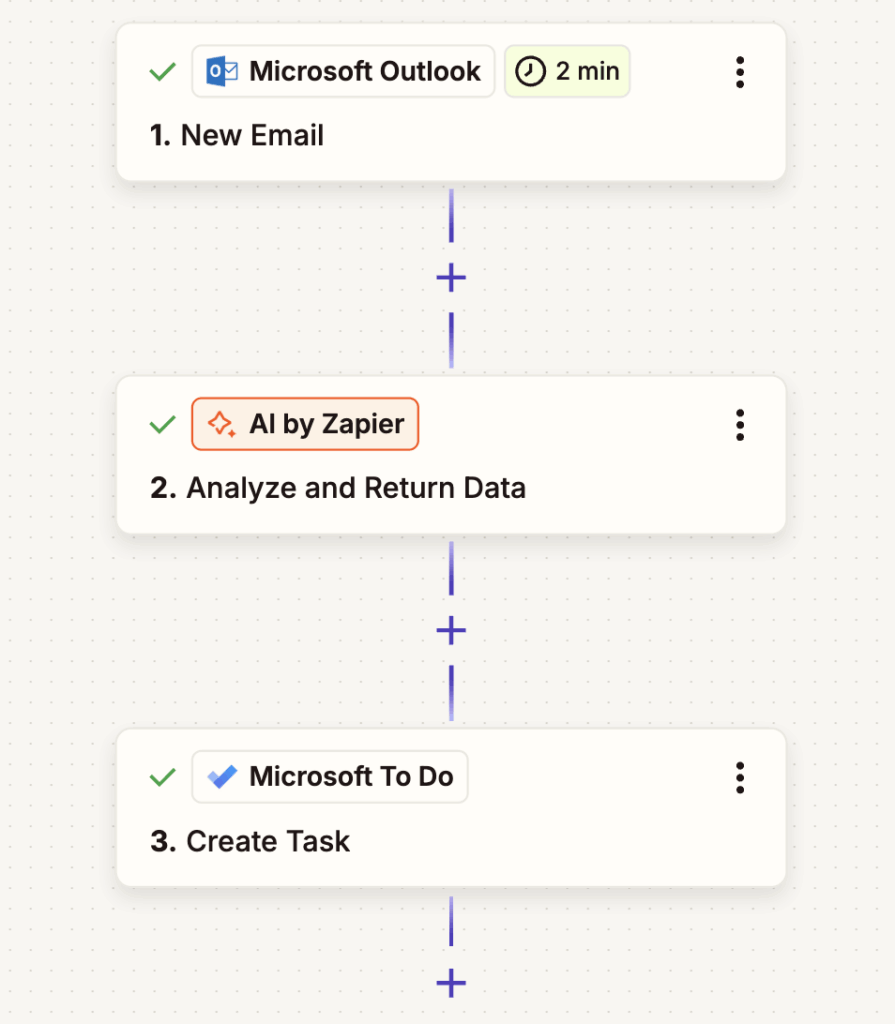This screenshot has height=1024, width=895.
Task: Open the AI by Zapier app selector
Action: tap(305, 424)
